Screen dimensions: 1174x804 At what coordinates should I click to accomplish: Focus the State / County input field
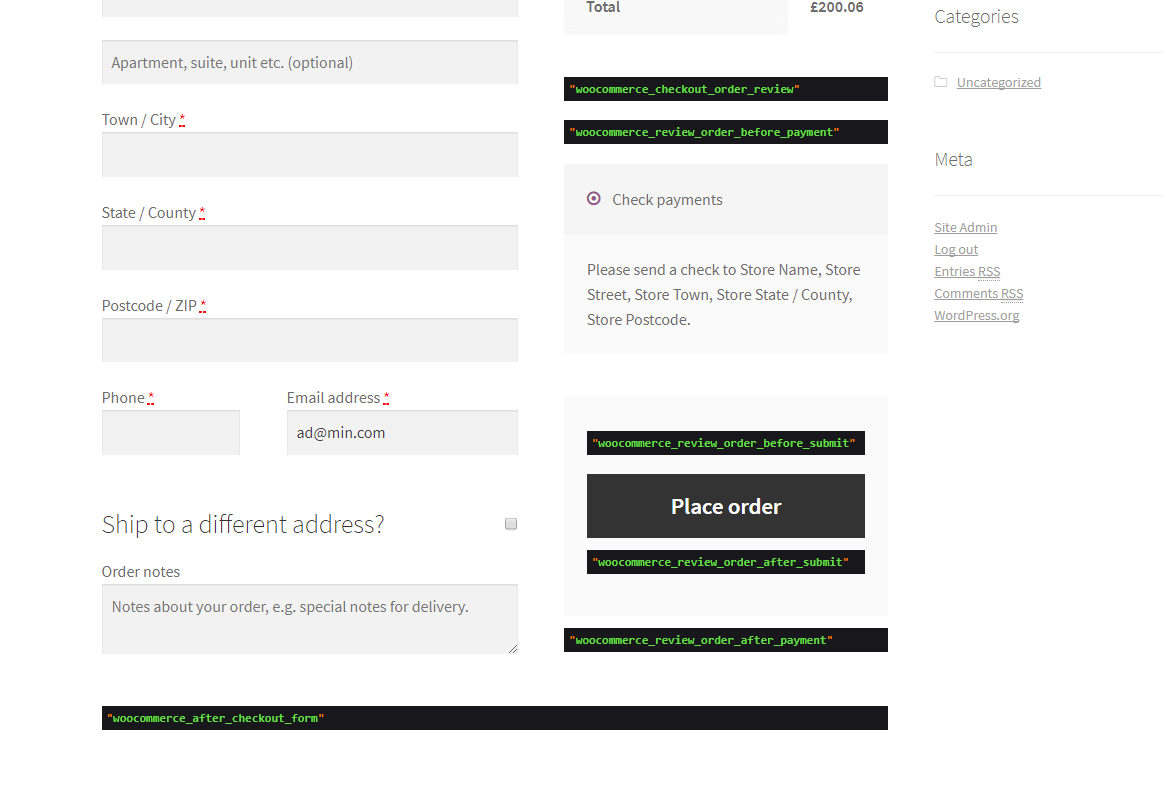[x=310, y=248]
